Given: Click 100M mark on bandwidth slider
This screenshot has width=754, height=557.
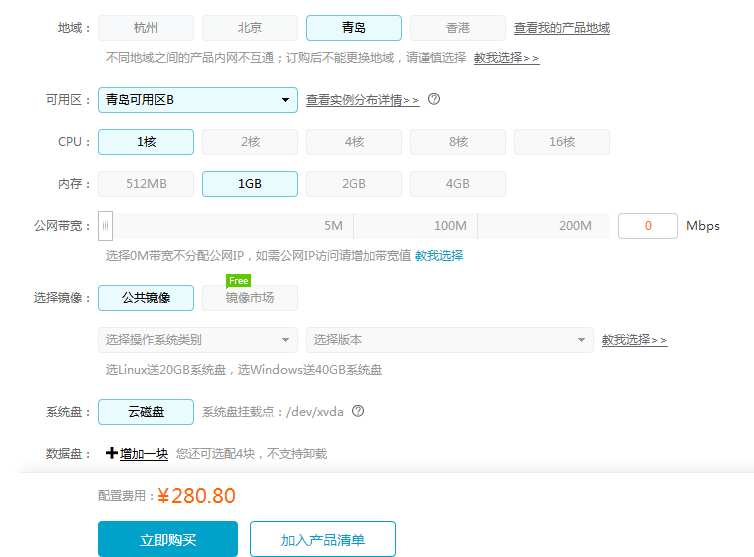Looking at the screenshot, I should pos(450,226).
